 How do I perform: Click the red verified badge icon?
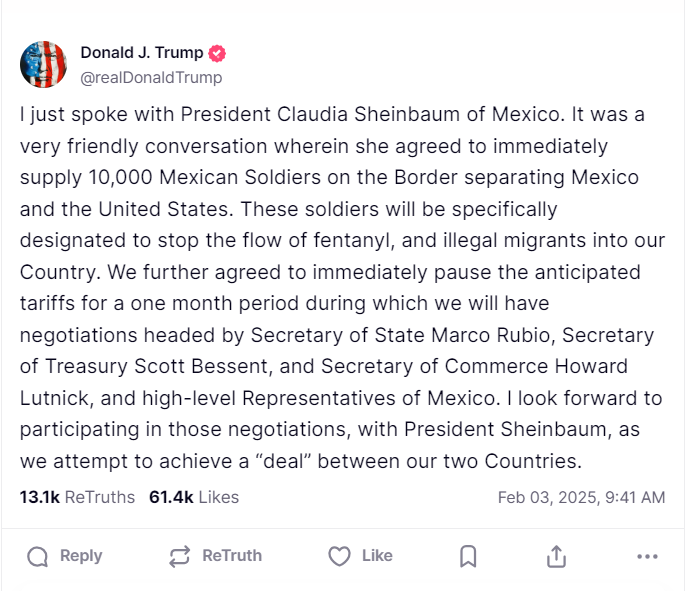click(x=217, y=53)
